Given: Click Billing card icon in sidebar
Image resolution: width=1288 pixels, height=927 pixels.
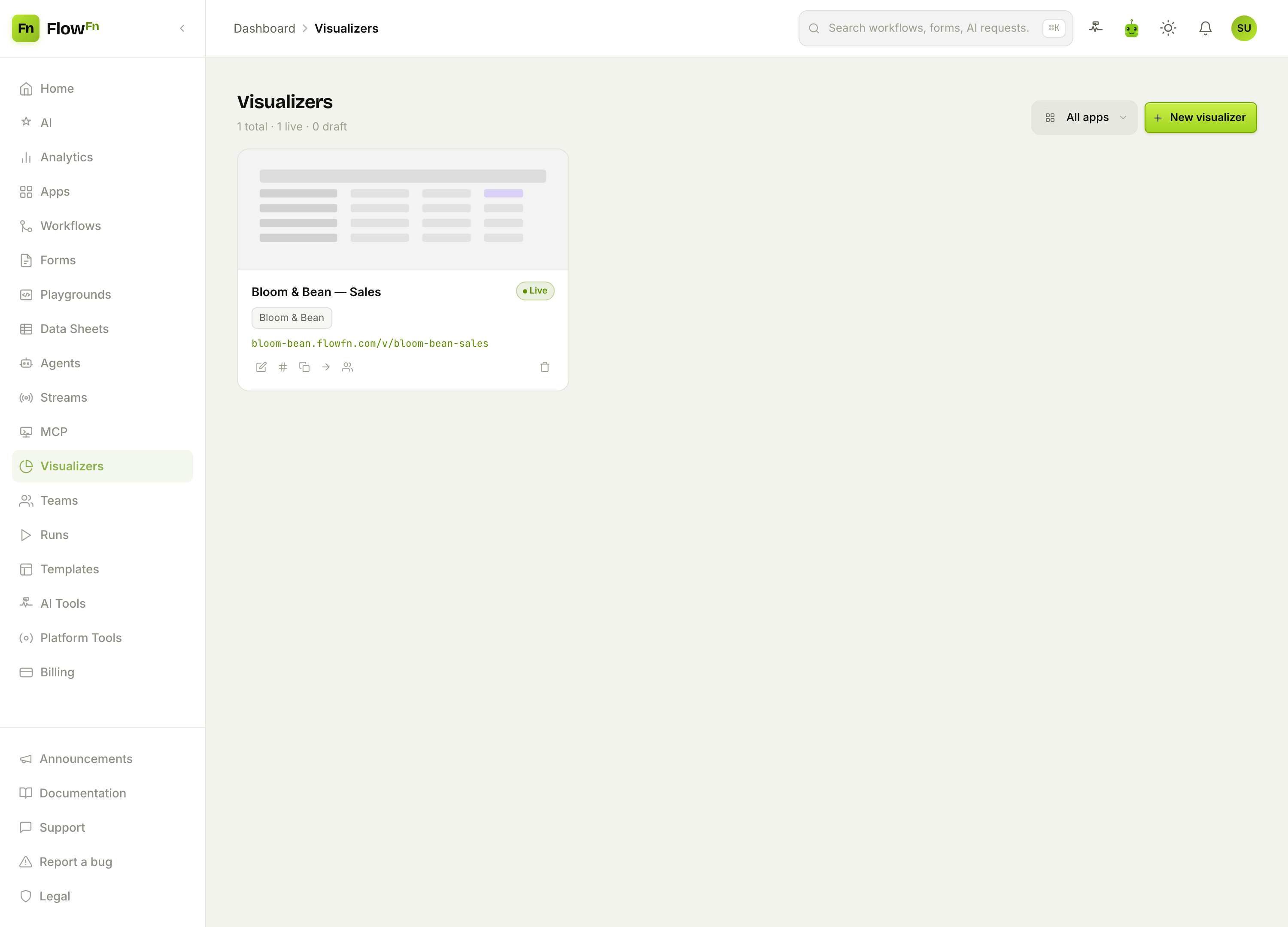Looking at the screenshot, I should 26,672.
